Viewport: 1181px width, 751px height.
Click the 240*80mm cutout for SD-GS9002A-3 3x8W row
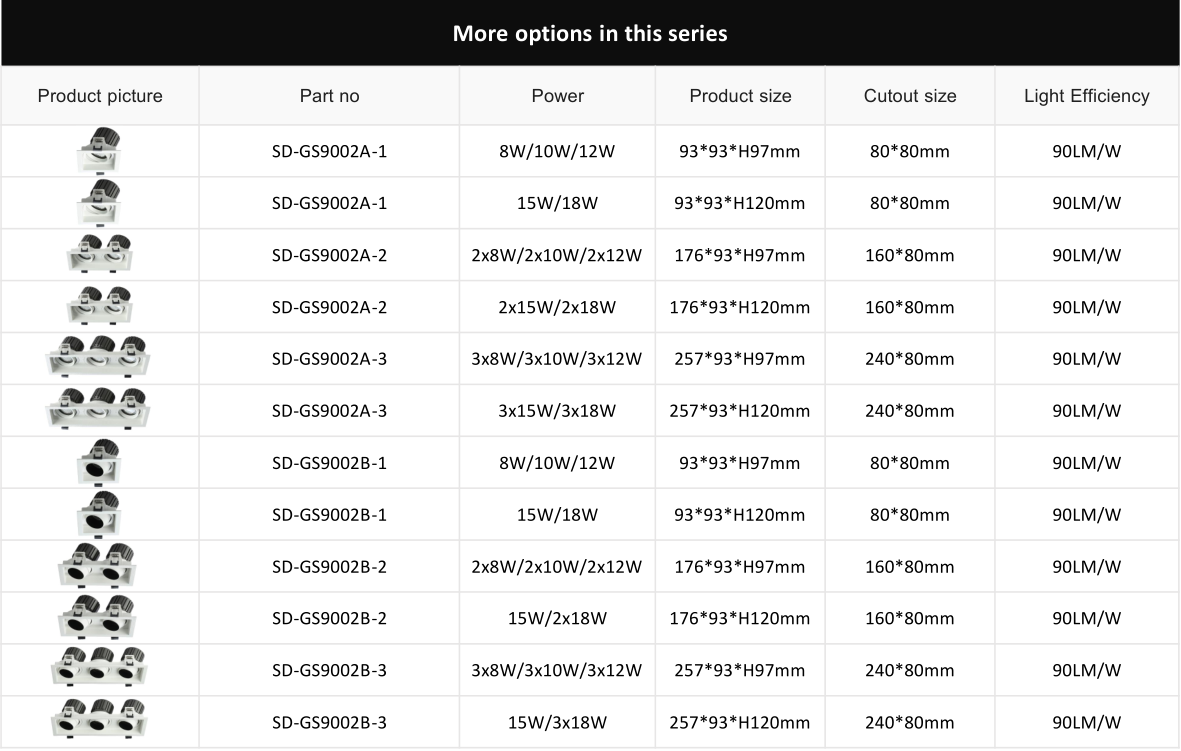(x=910, y=359)
